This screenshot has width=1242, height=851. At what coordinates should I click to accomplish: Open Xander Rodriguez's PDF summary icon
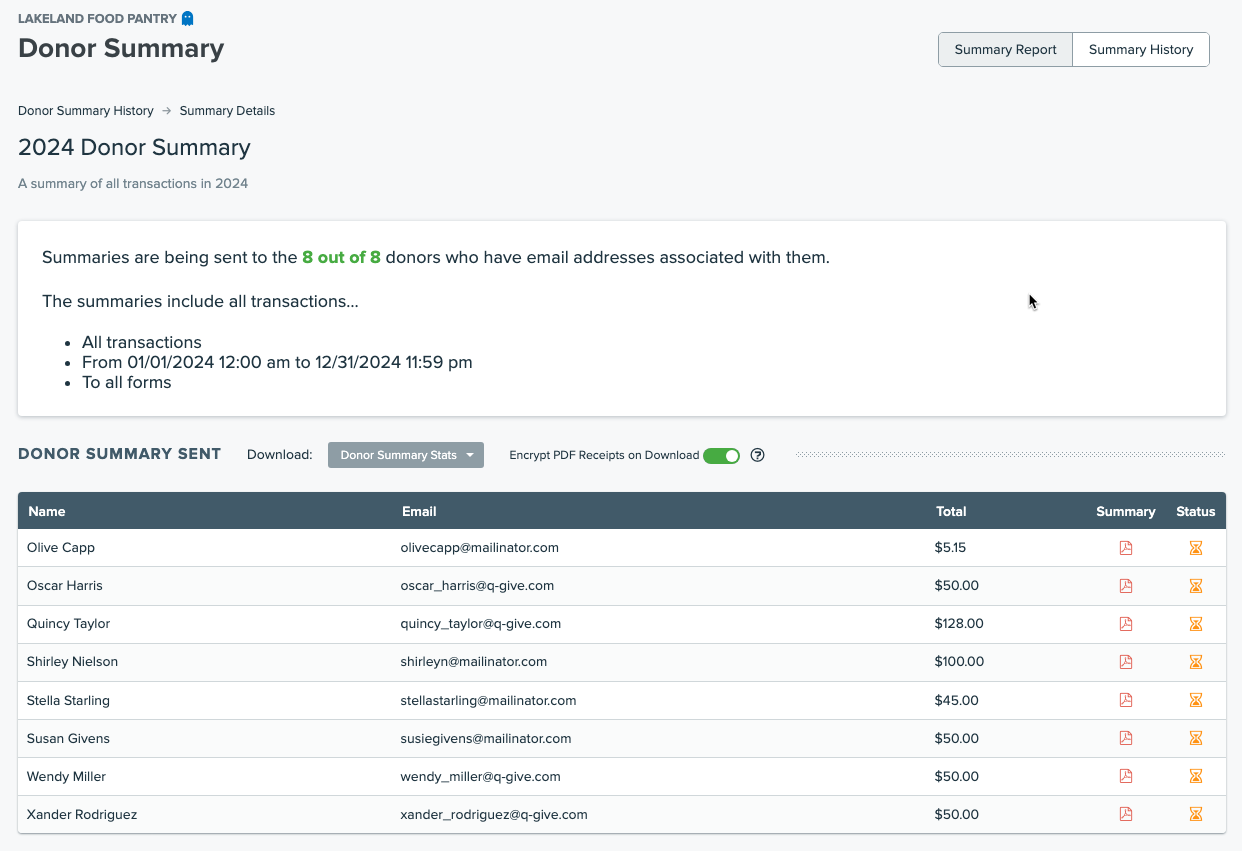click(x=1126, y=814)
